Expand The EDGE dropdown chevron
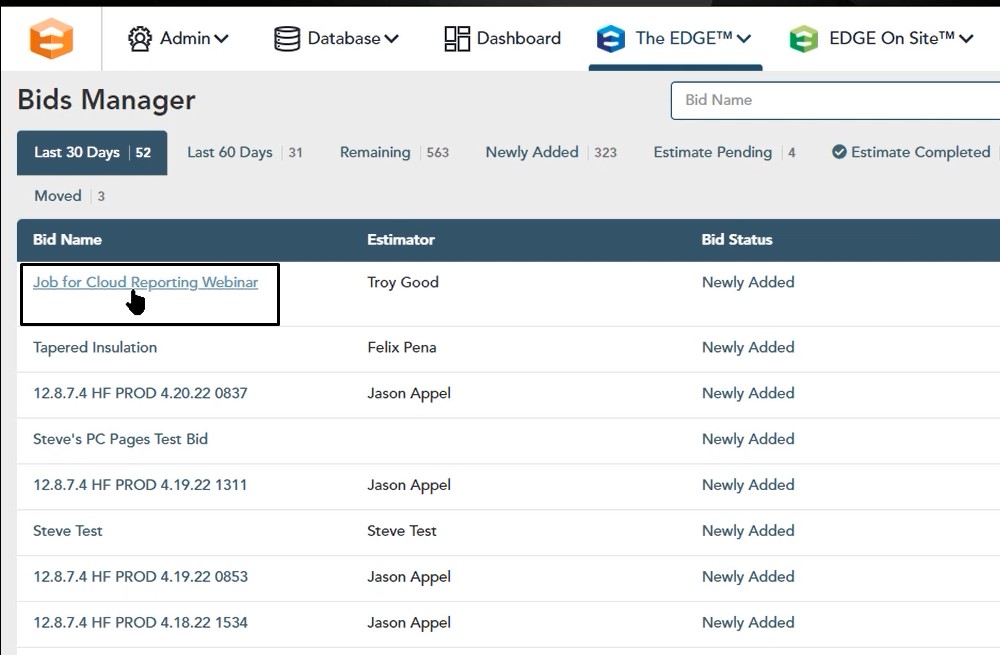 [744, 39]
